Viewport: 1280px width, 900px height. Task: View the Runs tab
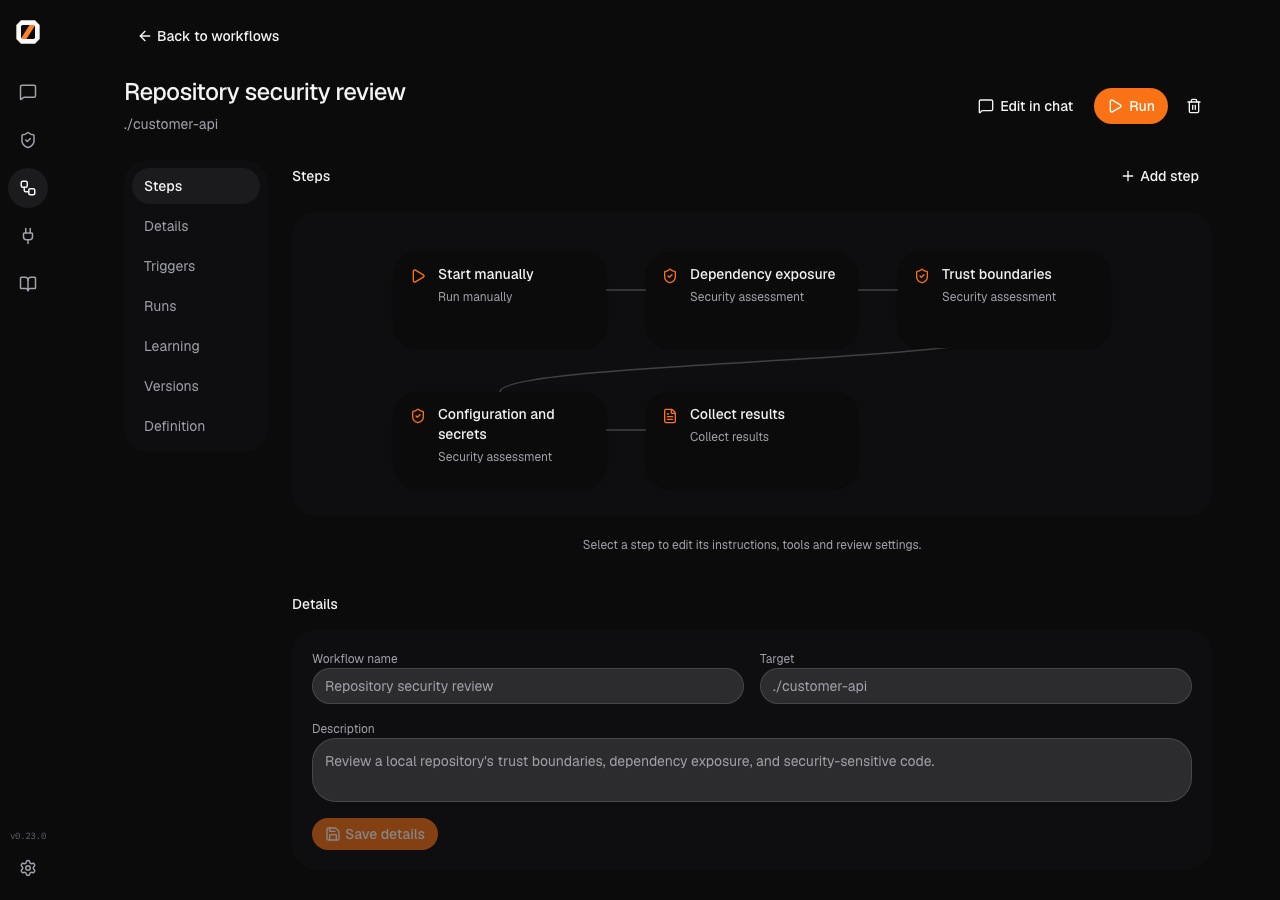pyautogui.click(x=196, y=306)
